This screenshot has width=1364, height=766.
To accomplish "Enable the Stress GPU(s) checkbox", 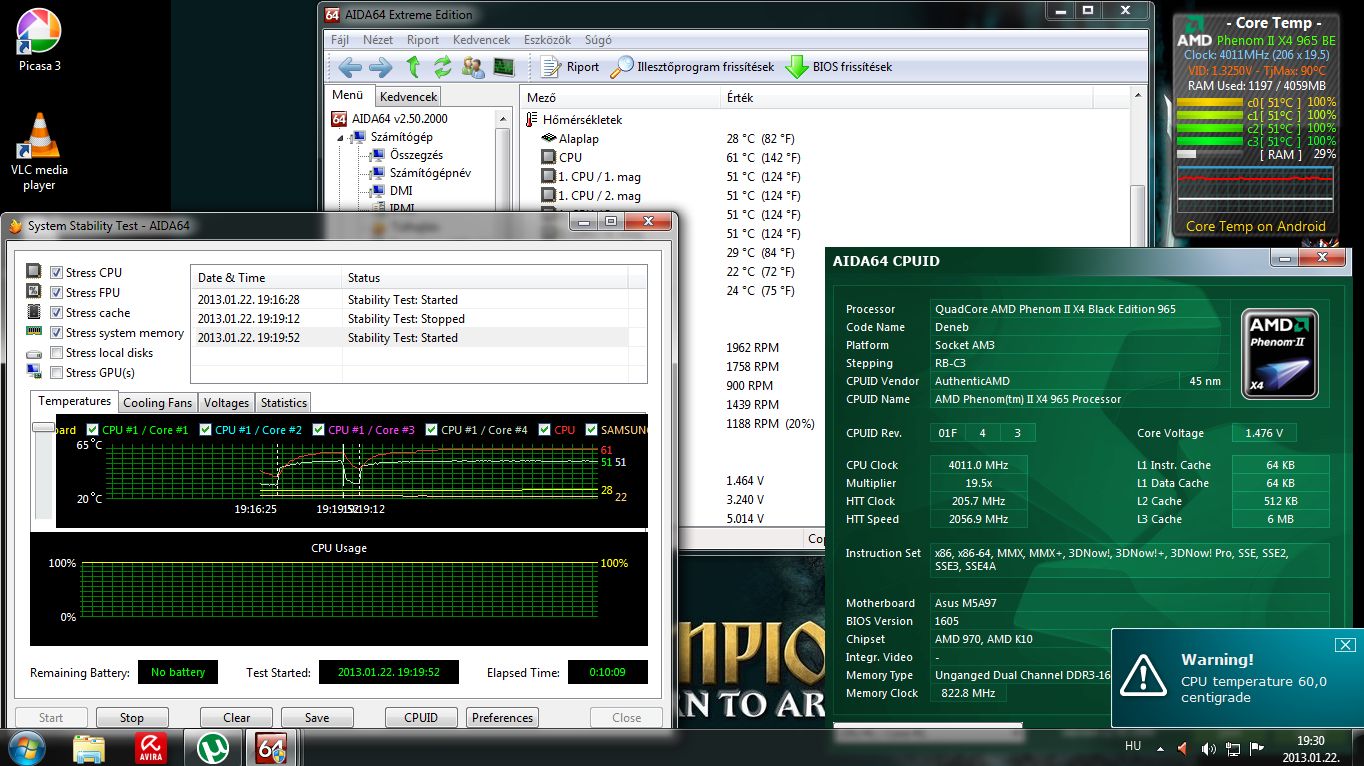I will pos(57,373).
